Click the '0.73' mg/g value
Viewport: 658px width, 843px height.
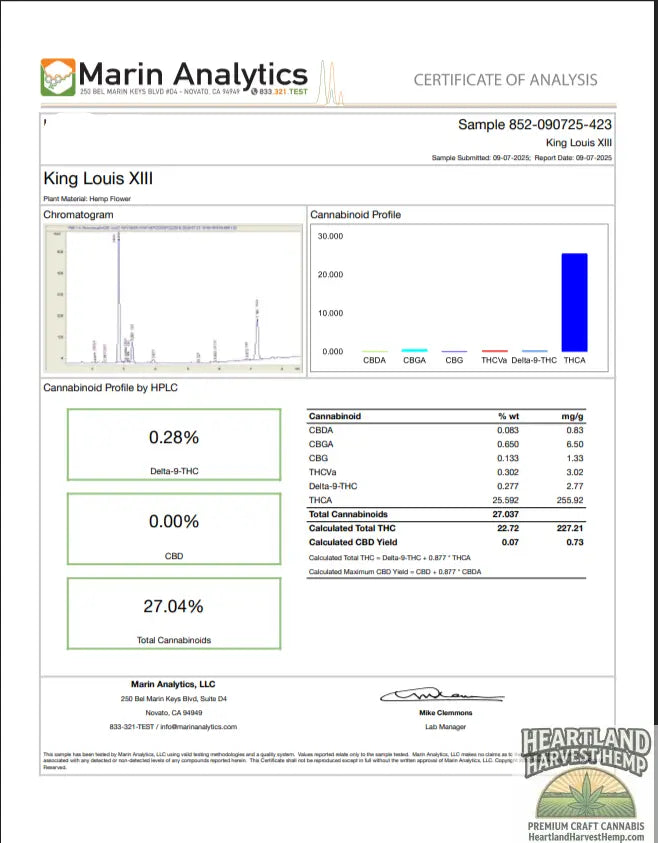point(575,542)
